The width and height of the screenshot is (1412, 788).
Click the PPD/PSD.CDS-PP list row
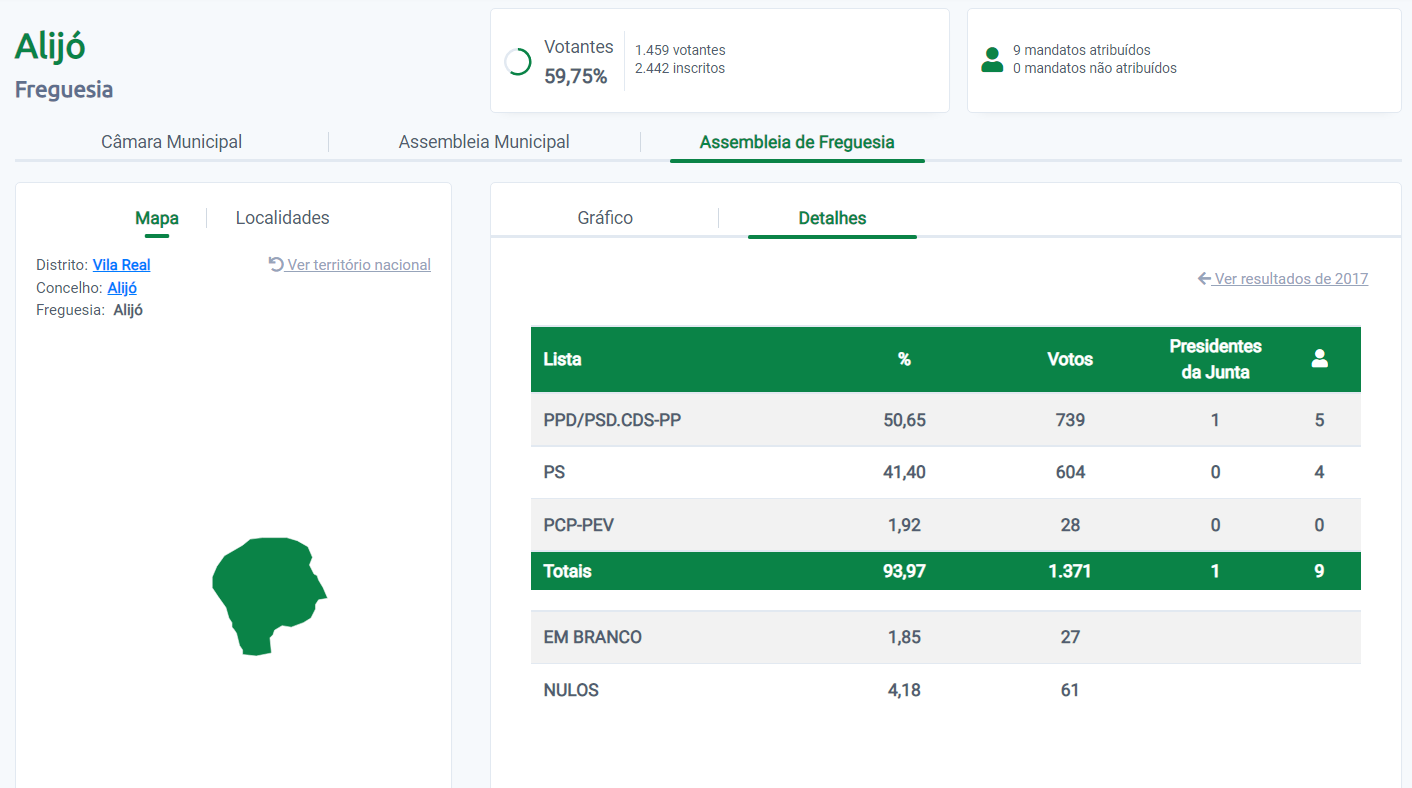[x=612, y=420]
